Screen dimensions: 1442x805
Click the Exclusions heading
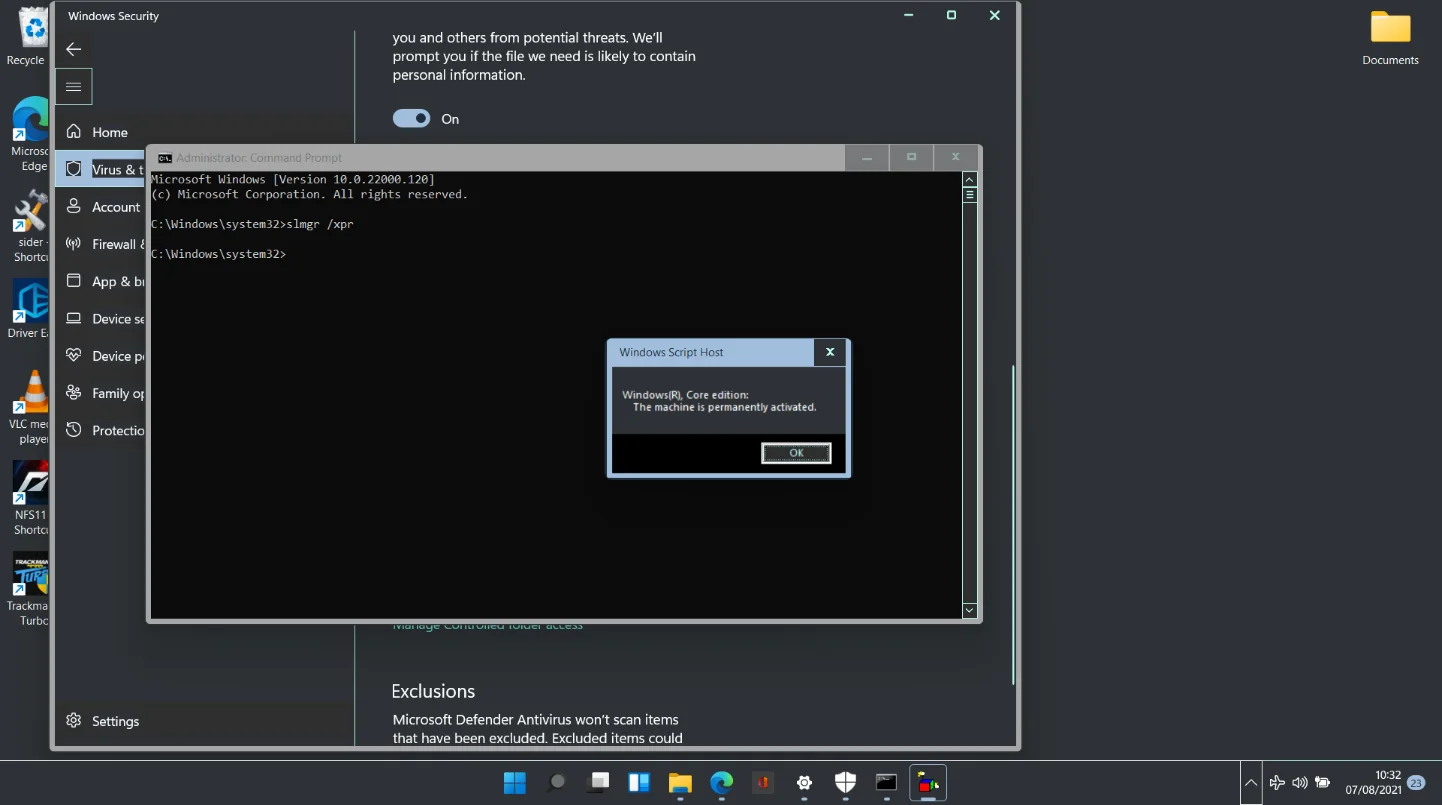(x=433, y=691)
